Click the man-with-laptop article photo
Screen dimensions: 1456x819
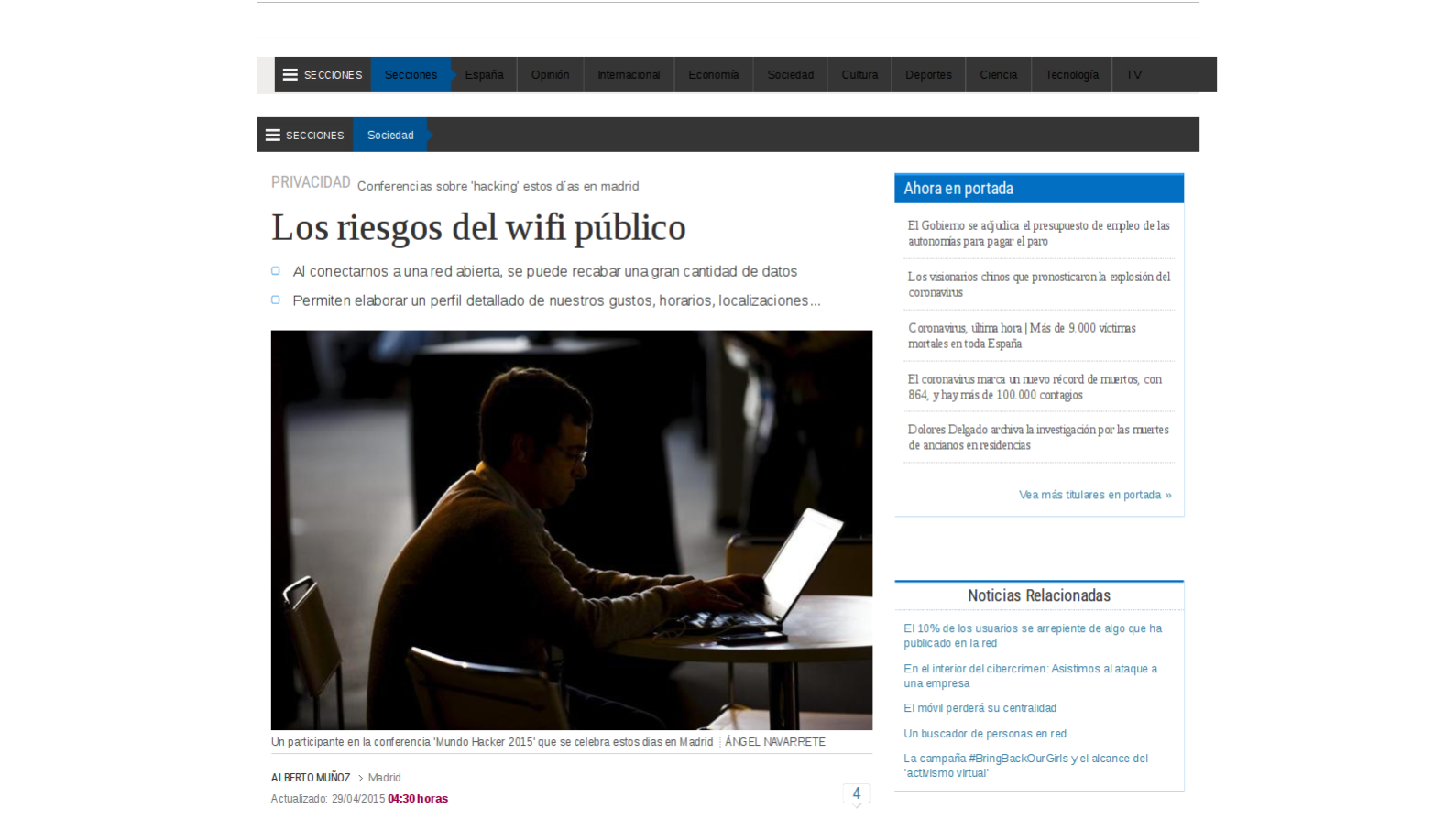point(571,530)
